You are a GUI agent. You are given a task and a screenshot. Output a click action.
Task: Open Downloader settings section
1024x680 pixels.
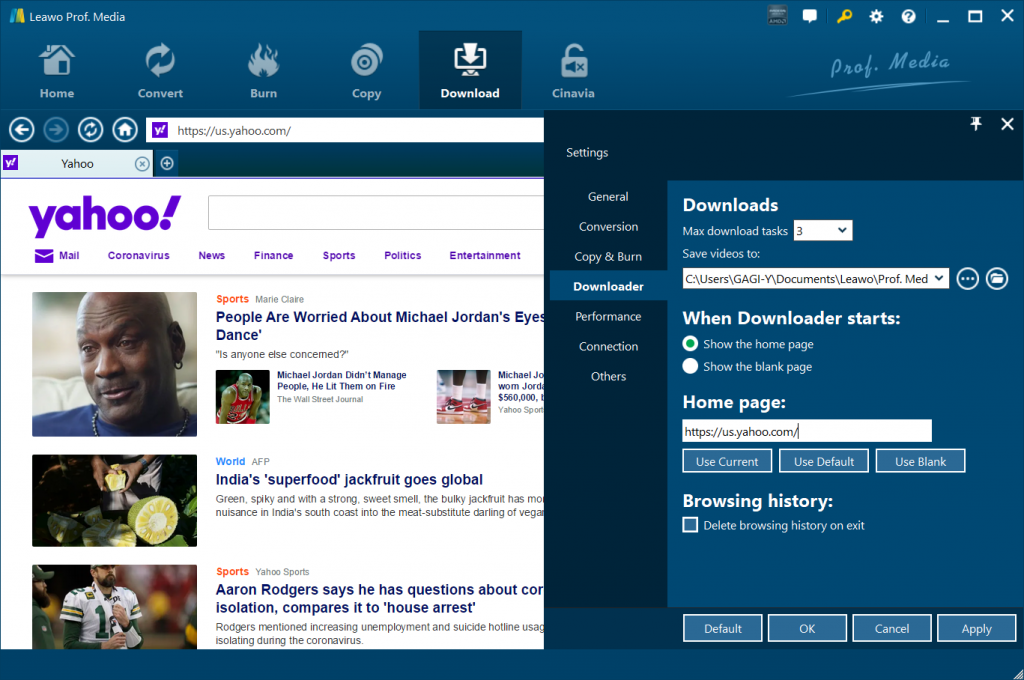608,286
